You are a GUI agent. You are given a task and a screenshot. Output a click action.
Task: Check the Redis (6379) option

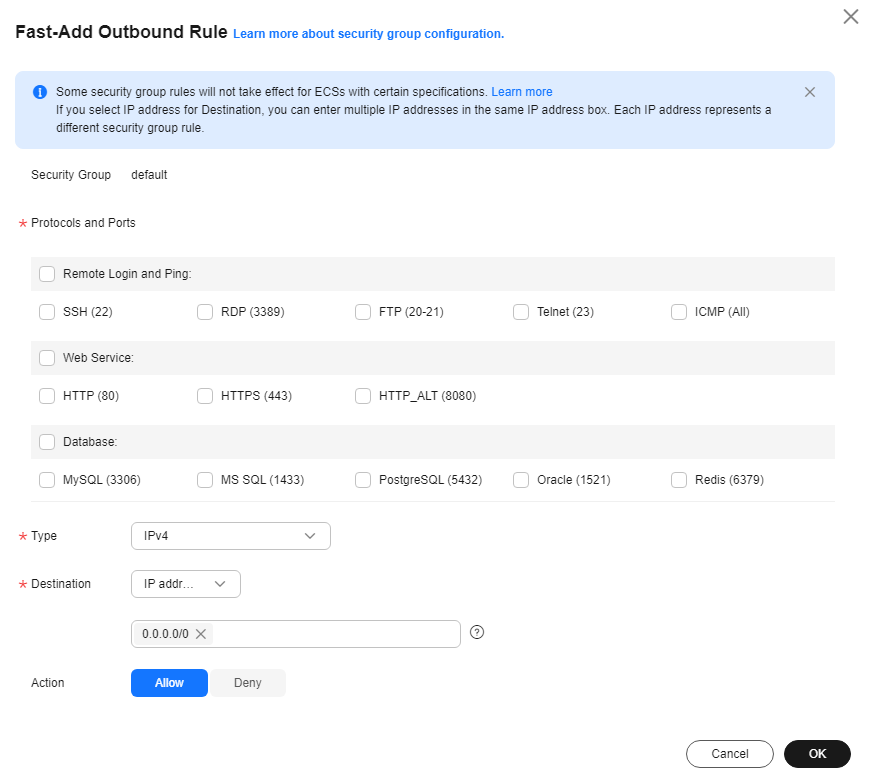click(679, 479)
